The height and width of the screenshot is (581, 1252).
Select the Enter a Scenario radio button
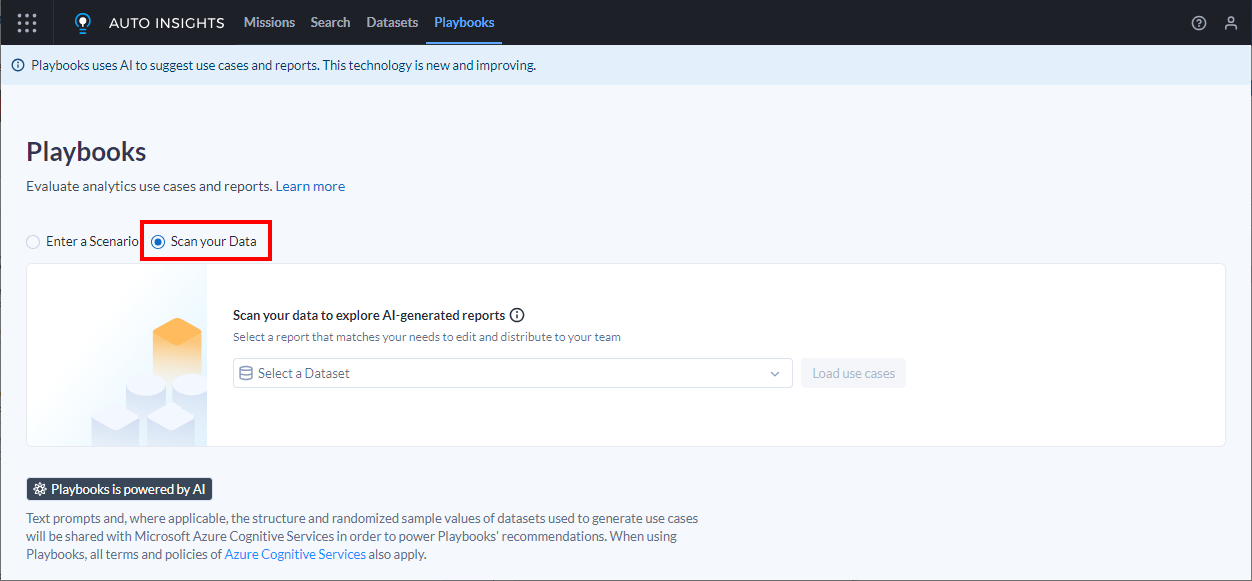(33, 242)
